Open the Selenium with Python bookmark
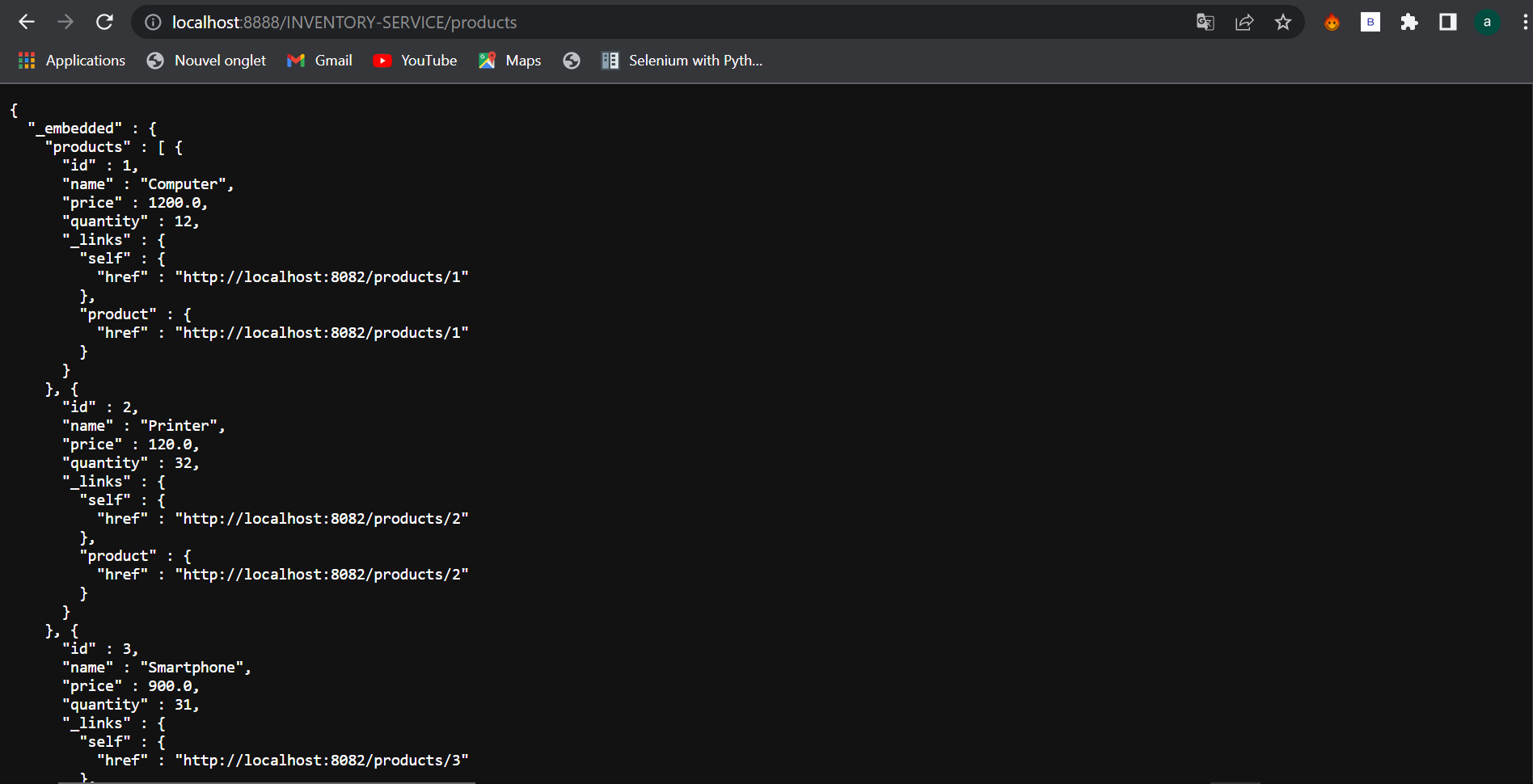Screen dimensions: 1533x784 click(682, 60)
